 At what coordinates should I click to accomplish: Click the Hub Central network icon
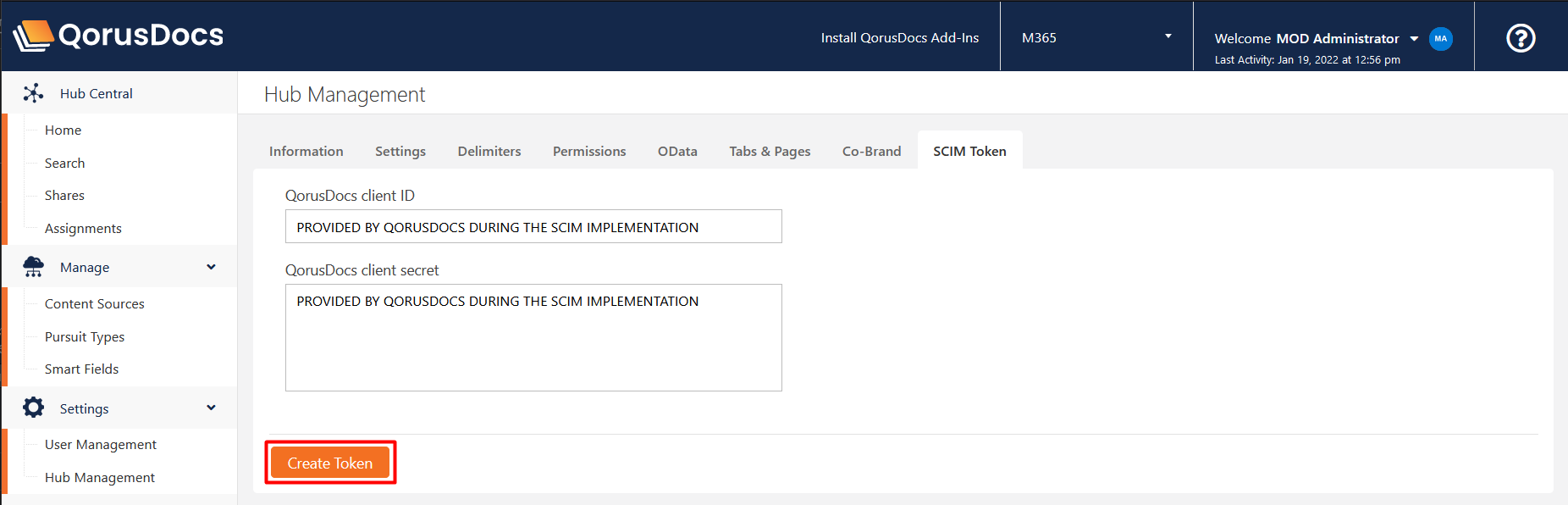point(33,93)
